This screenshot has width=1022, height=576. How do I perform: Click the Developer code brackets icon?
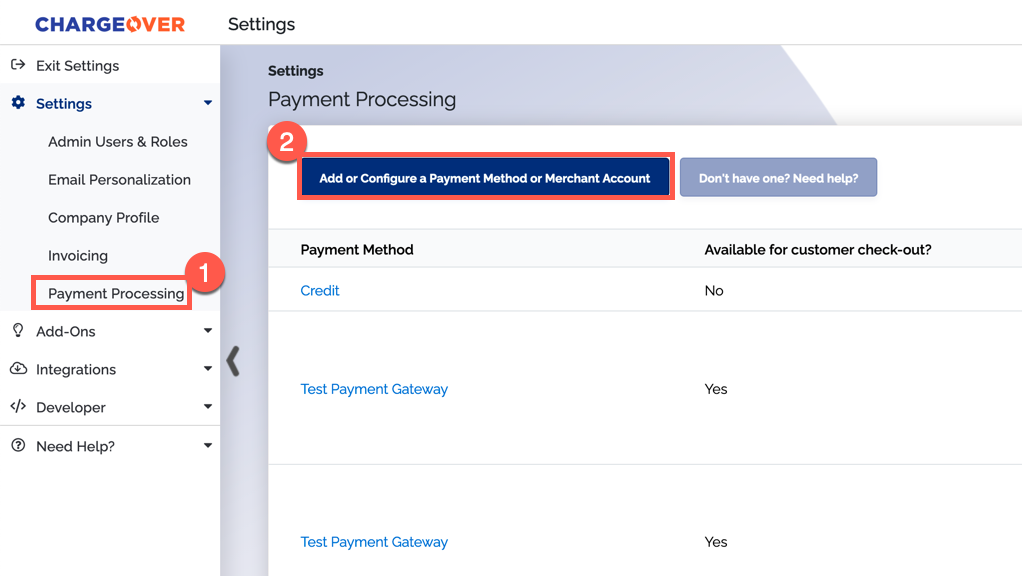click(x=18, y=407)
